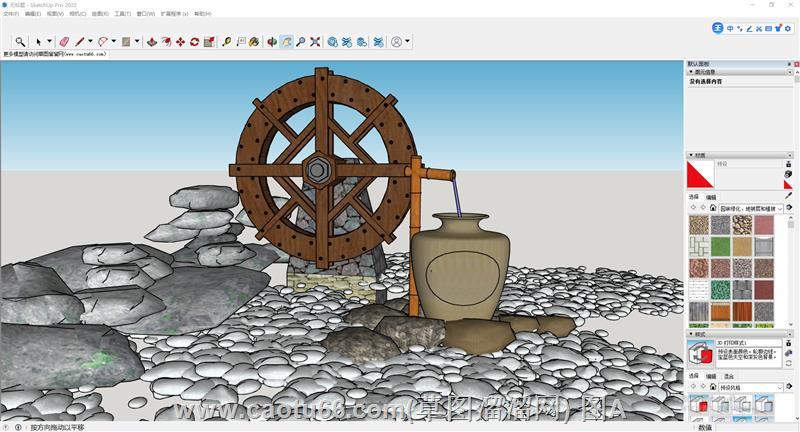
Task: Open the Window menu
Action: coord(146,14)
